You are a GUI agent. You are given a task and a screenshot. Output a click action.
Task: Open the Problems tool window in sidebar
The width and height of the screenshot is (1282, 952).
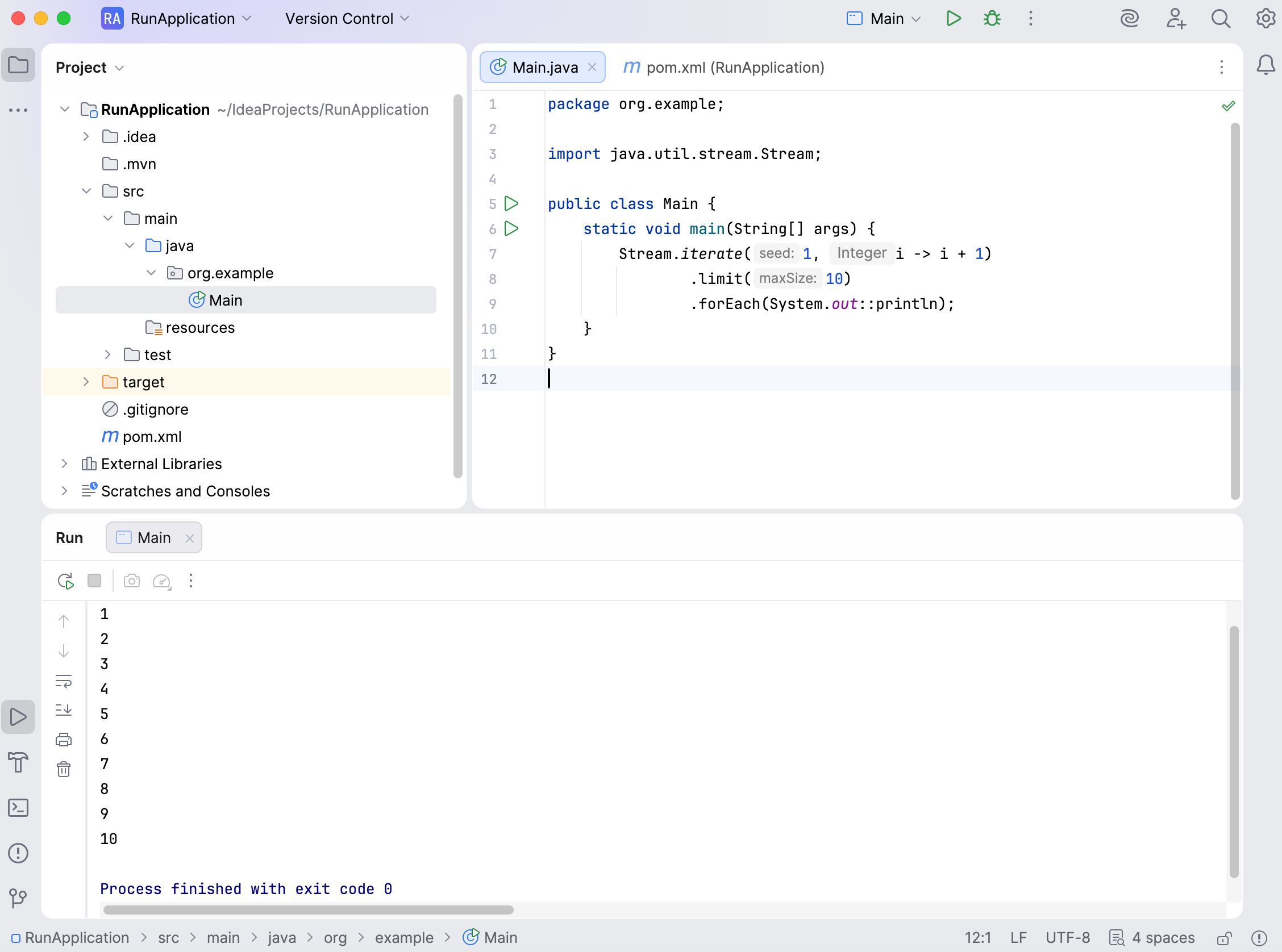point(18,854)
